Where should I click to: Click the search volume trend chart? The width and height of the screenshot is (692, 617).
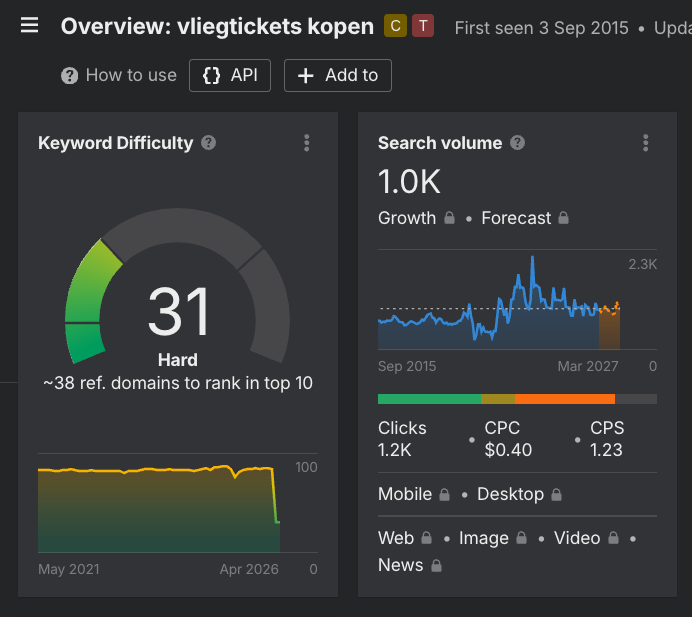point(517,300)
